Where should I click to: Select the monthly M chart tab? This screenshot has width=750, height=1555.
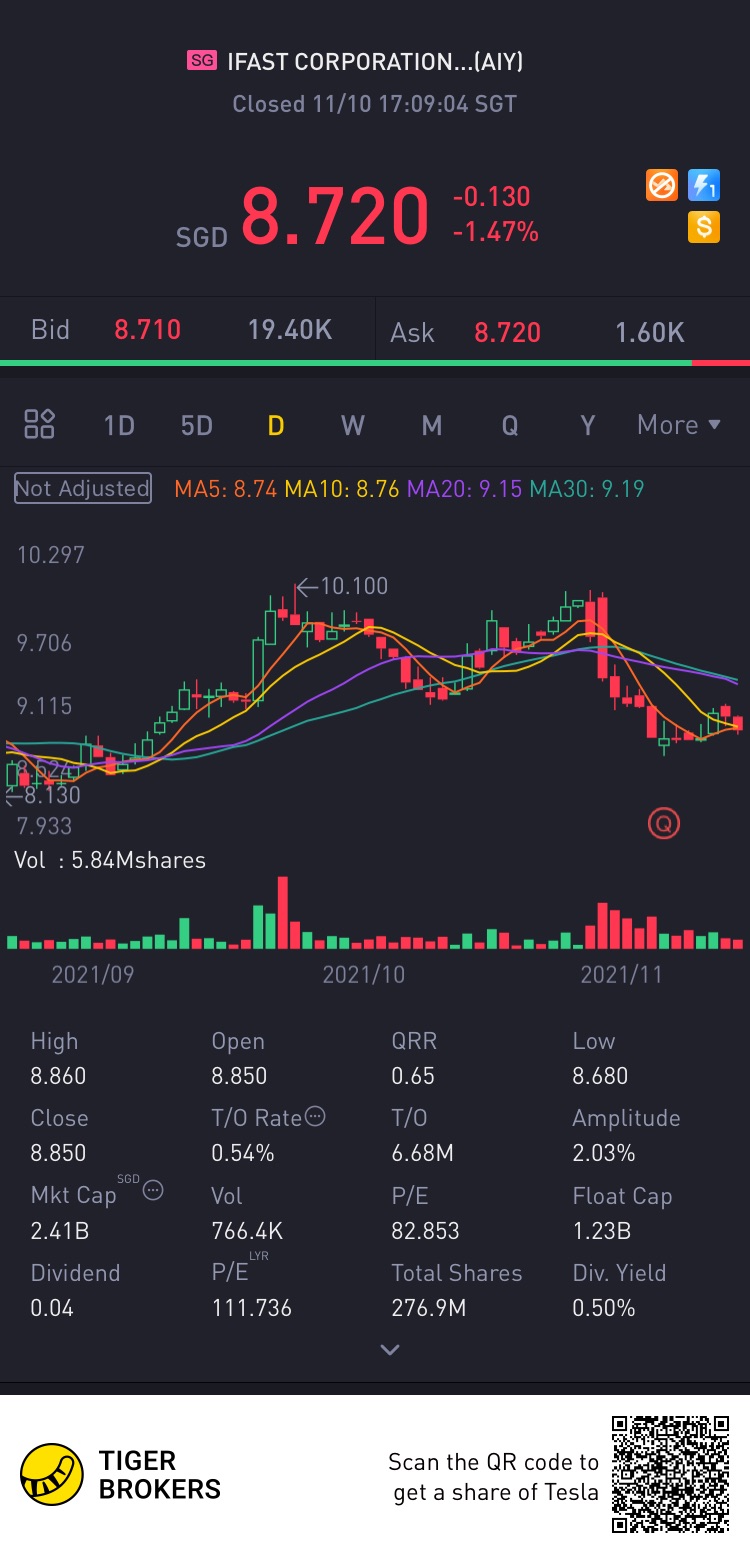pyautogui.click(x=431, y=425)
